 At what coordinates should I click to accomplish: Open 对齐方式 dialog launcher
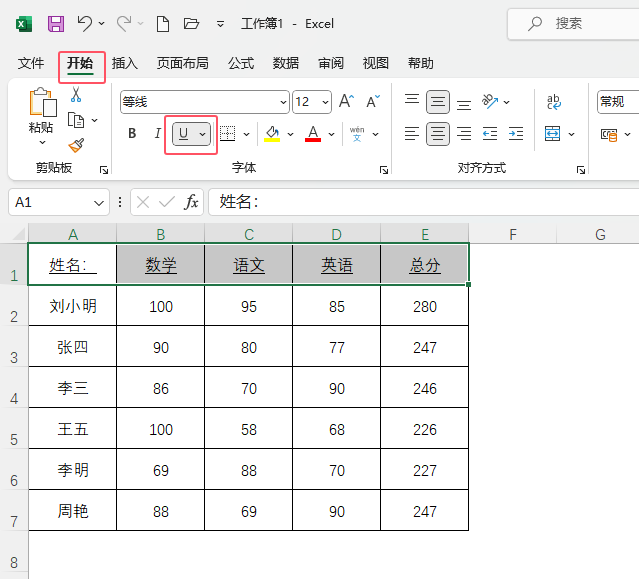tap(581, 170)
